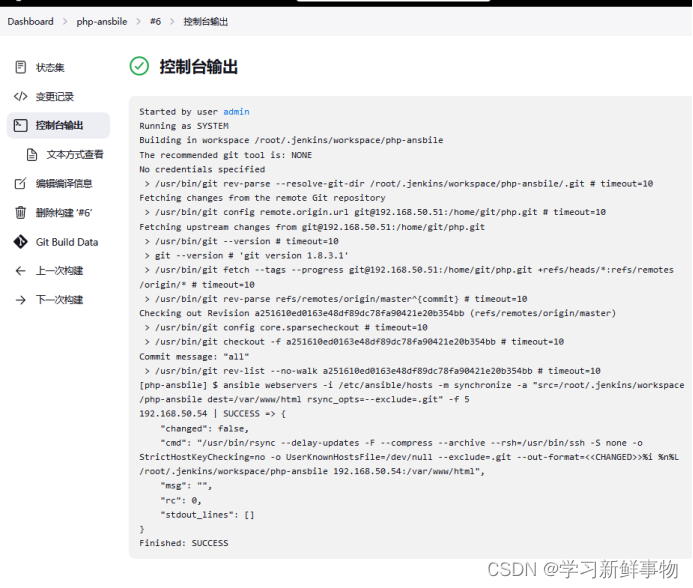
Task: Click the trash can delete icon
Action: click(20, 213)
